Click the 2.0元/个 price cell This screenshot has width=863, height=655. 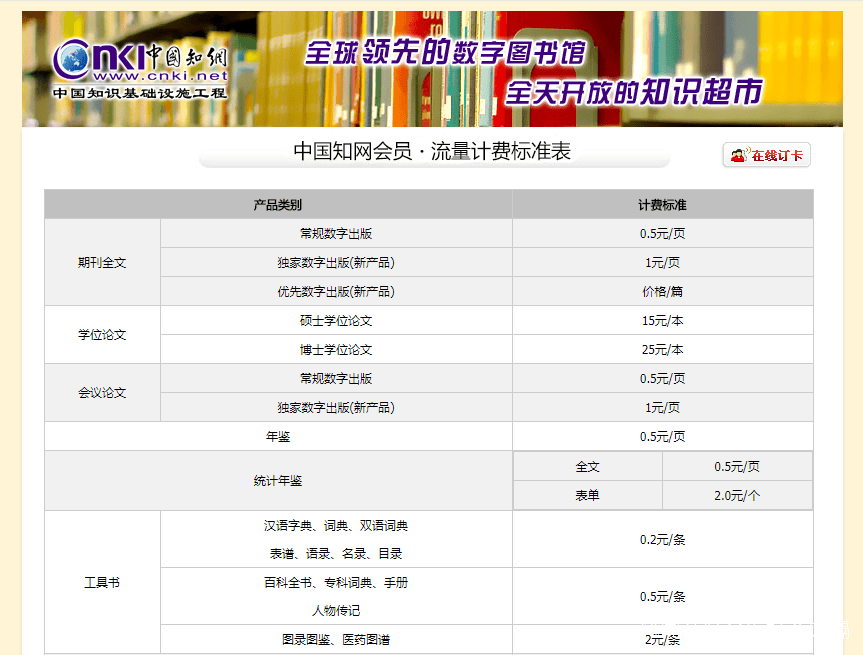pyautogui.click(x=738, y=495)
